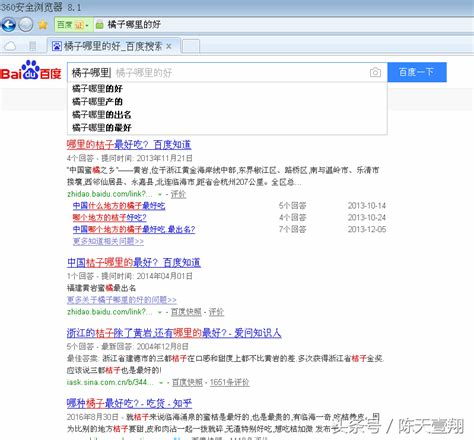The image size is (474, 440).
Task: Click 评价 link under first result
Action: tap(178, 194)
